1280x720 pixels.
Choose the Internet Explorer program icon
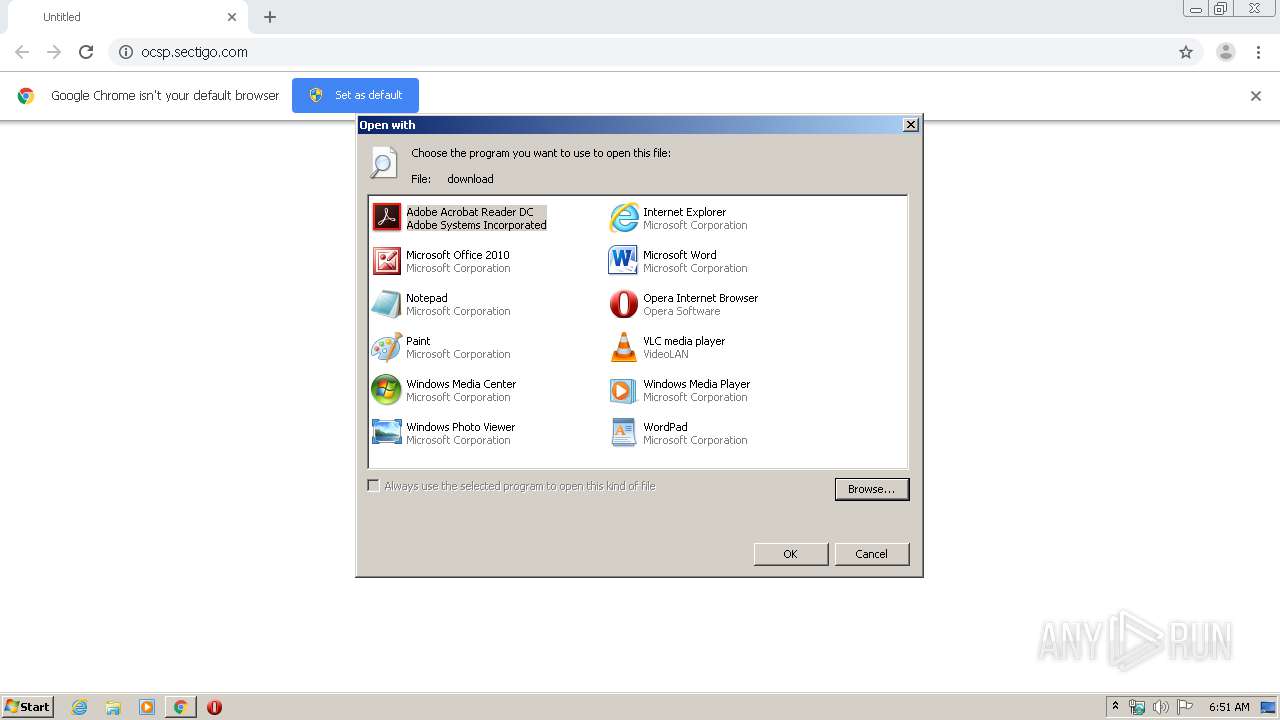623,217
